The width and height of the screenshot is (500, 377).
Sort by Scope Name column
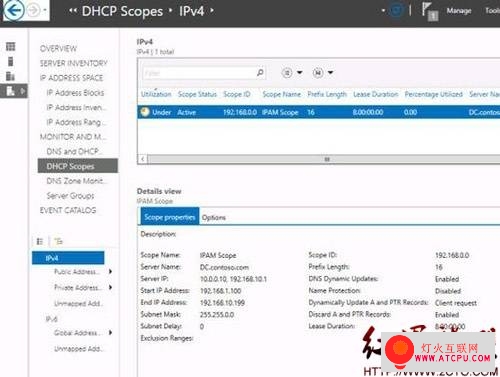282,94
